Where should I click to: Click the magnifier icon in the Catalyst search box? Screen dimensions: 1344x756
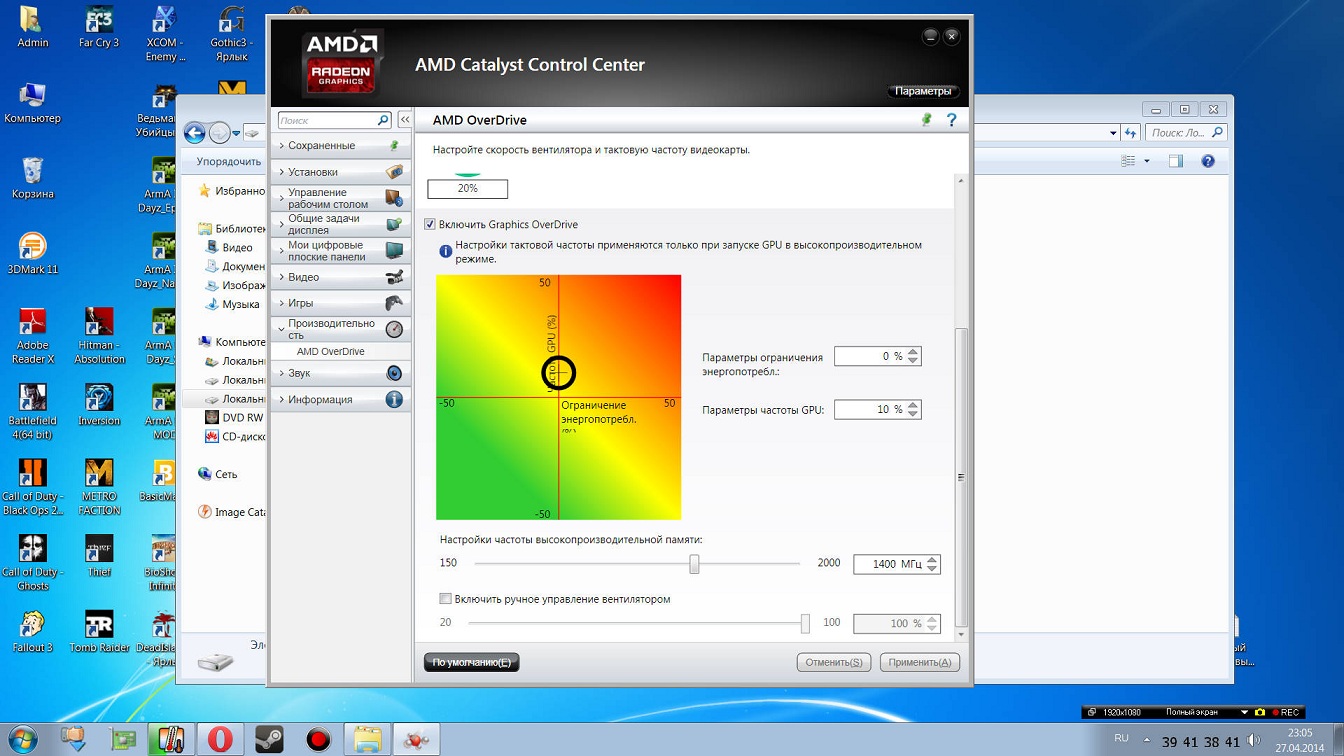coord(382,120)
